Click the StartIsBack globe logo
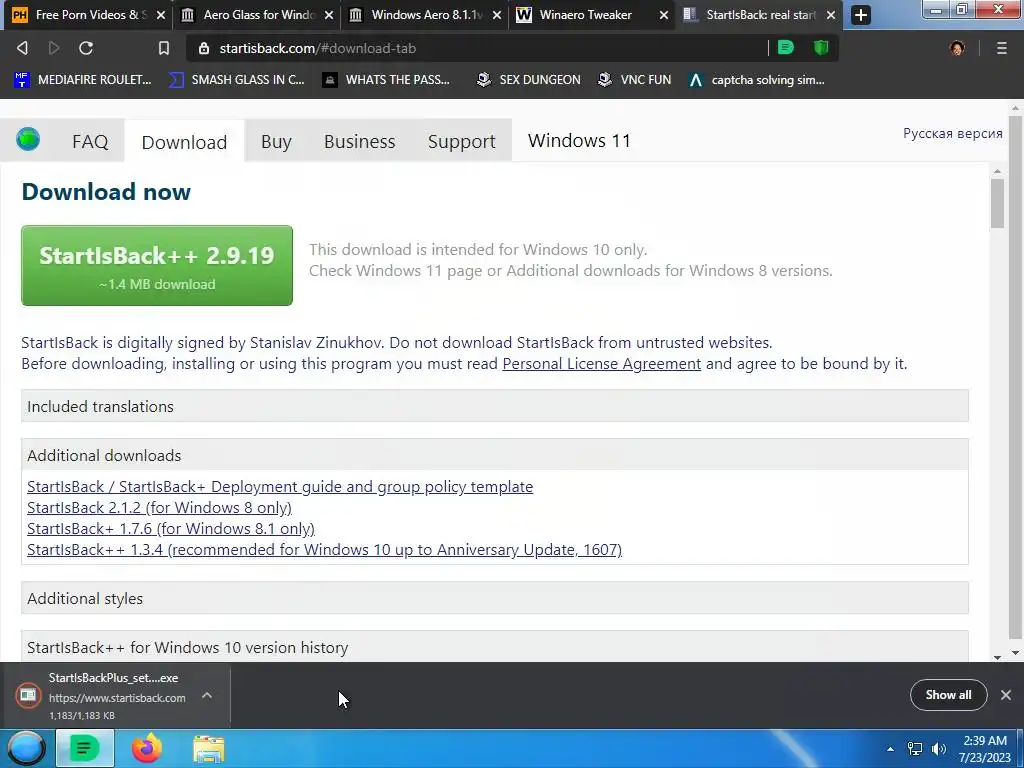 pos(28,139)
